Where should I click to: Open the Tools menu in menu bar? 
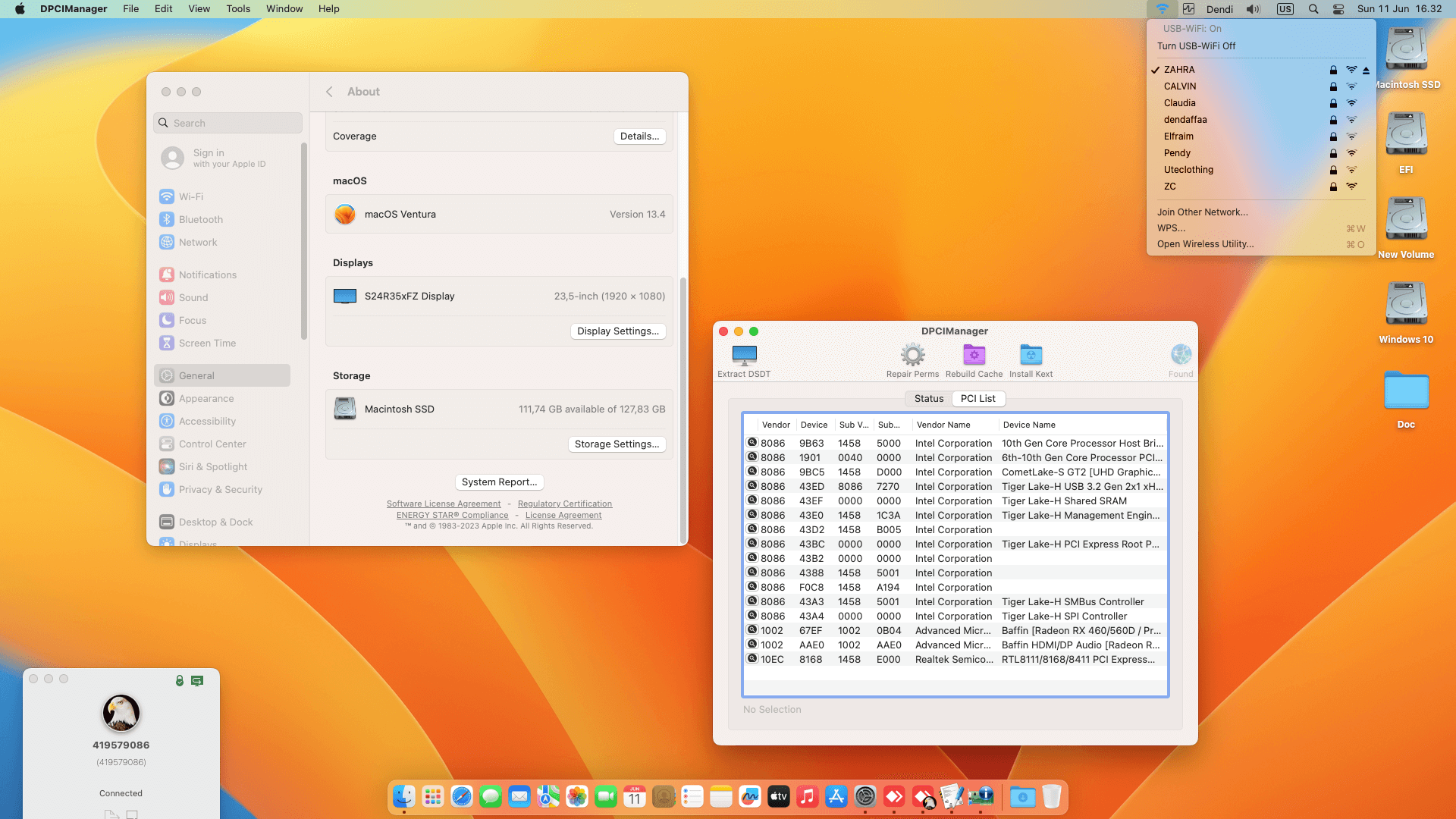[238, 9]
